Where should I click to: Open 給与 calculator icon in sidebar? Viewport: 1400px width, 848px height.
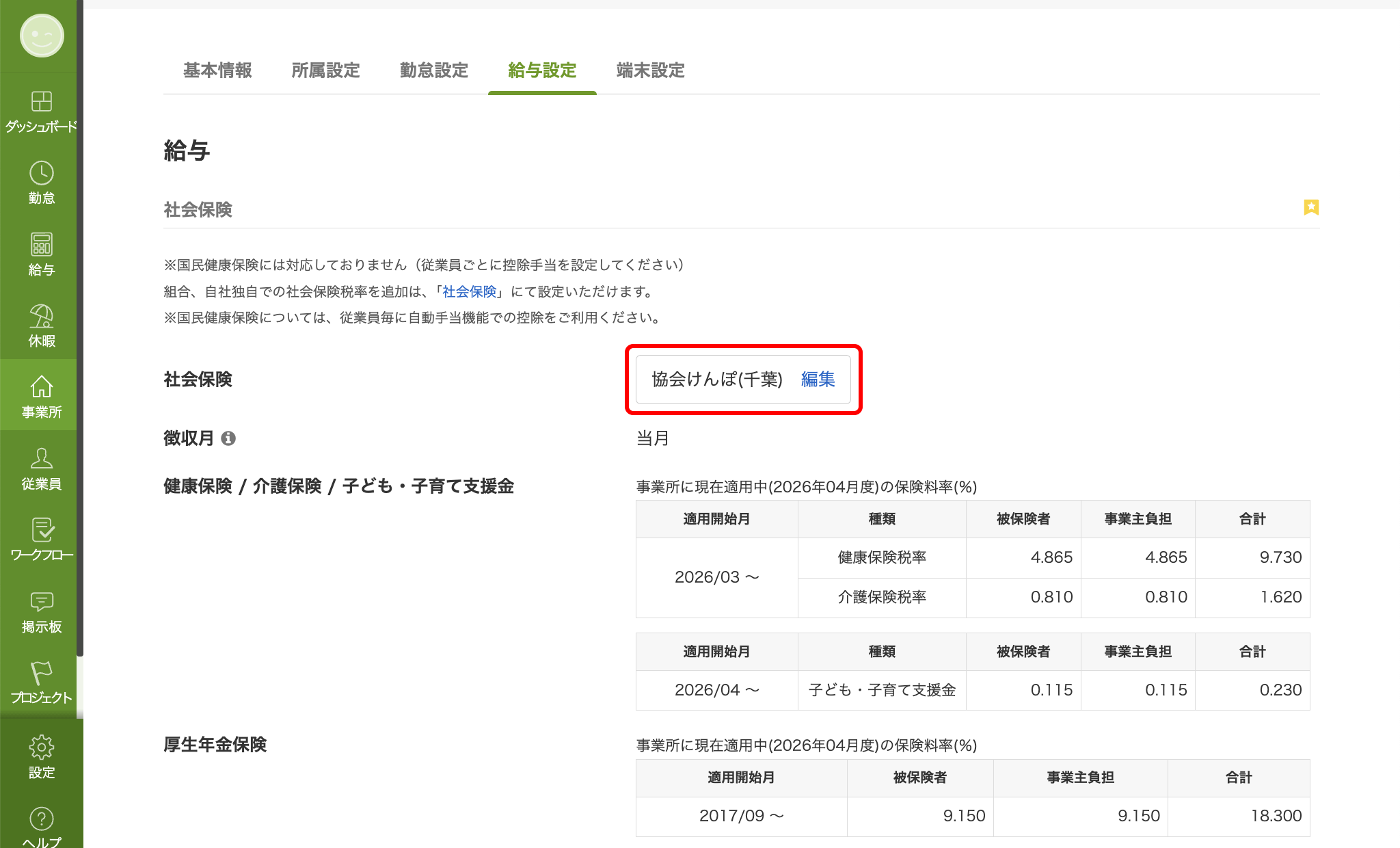tap(41, 245)
